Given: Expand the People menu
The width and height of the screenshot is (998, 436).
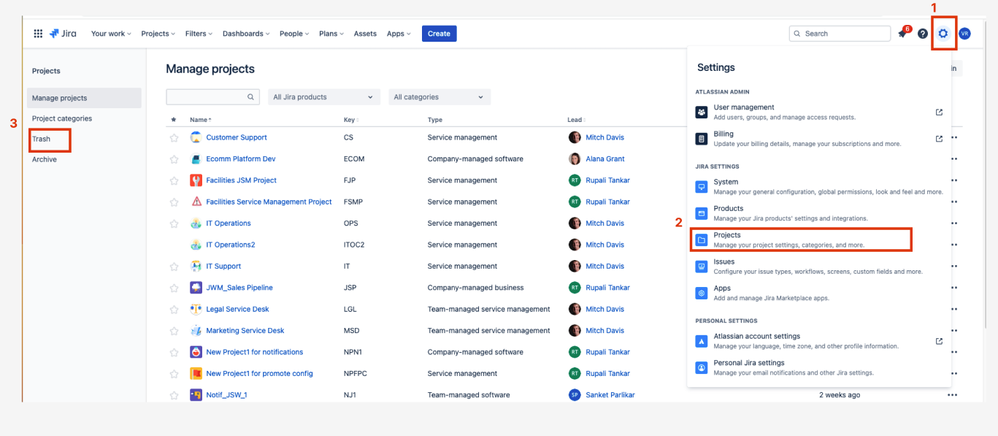Looking at the screenshot, I should (294, 34).
